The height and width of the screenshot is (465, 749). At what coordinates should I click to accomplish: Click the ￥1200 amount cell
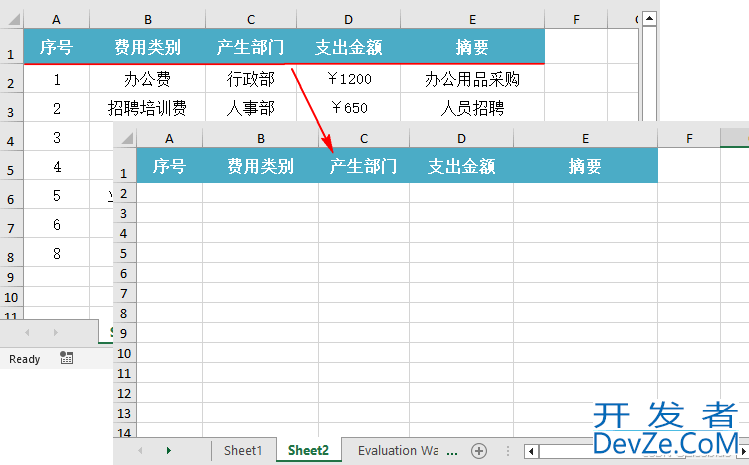click(x=348, y=79)
